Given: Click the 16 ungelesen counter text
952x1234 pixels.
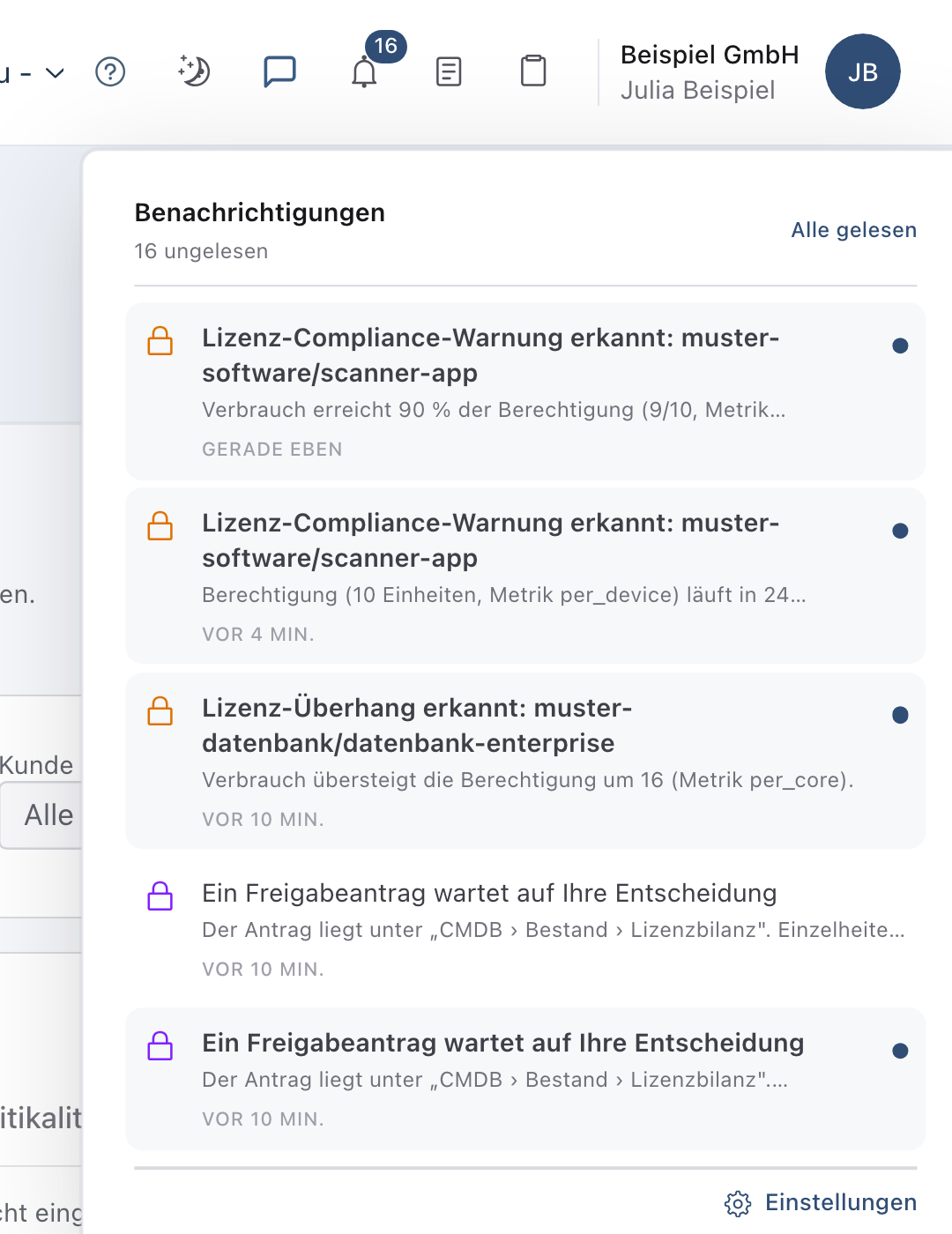Looking at the screenshot, I should [201, 251].
